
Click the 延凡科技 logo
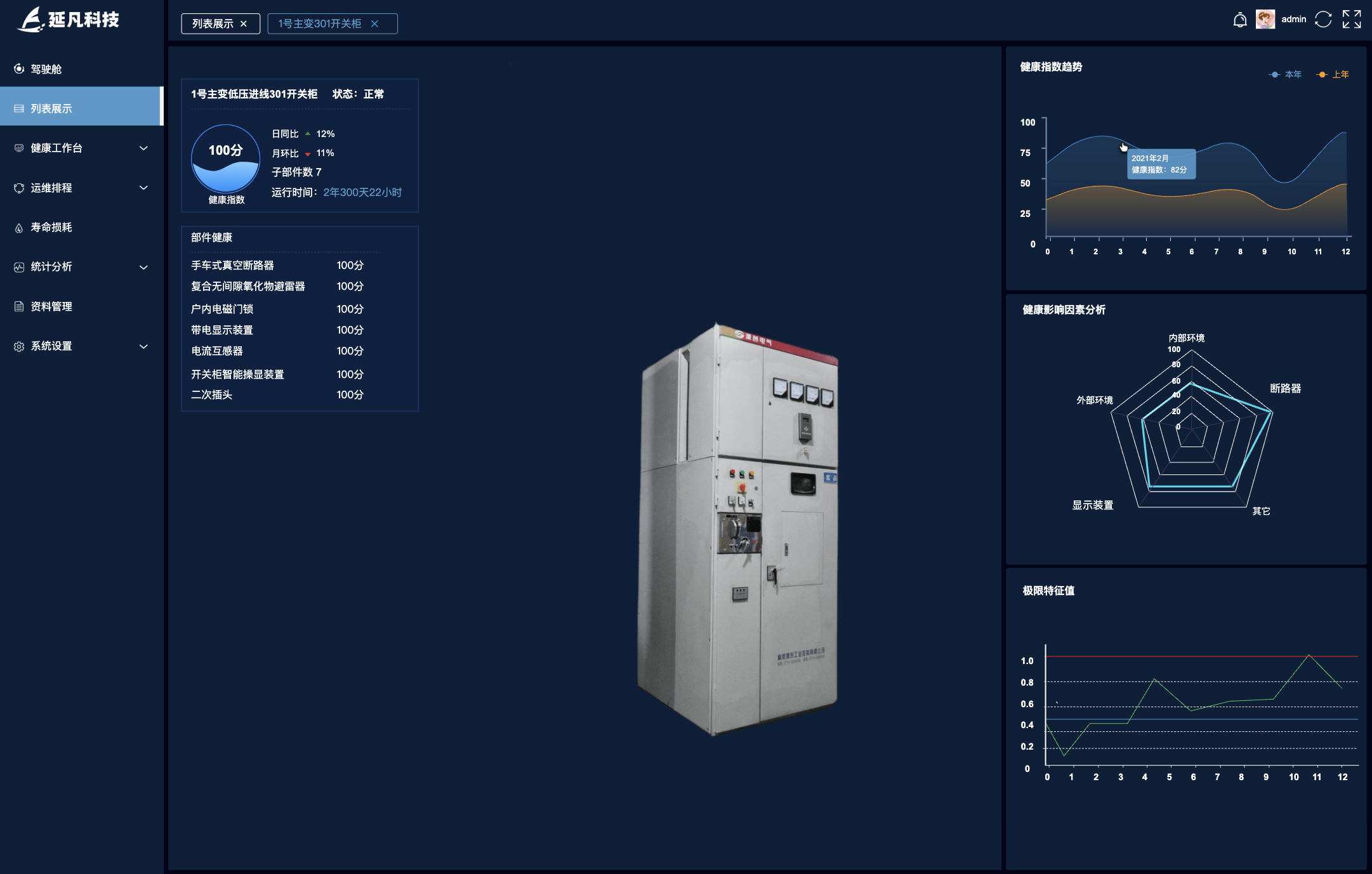point(69,20)
